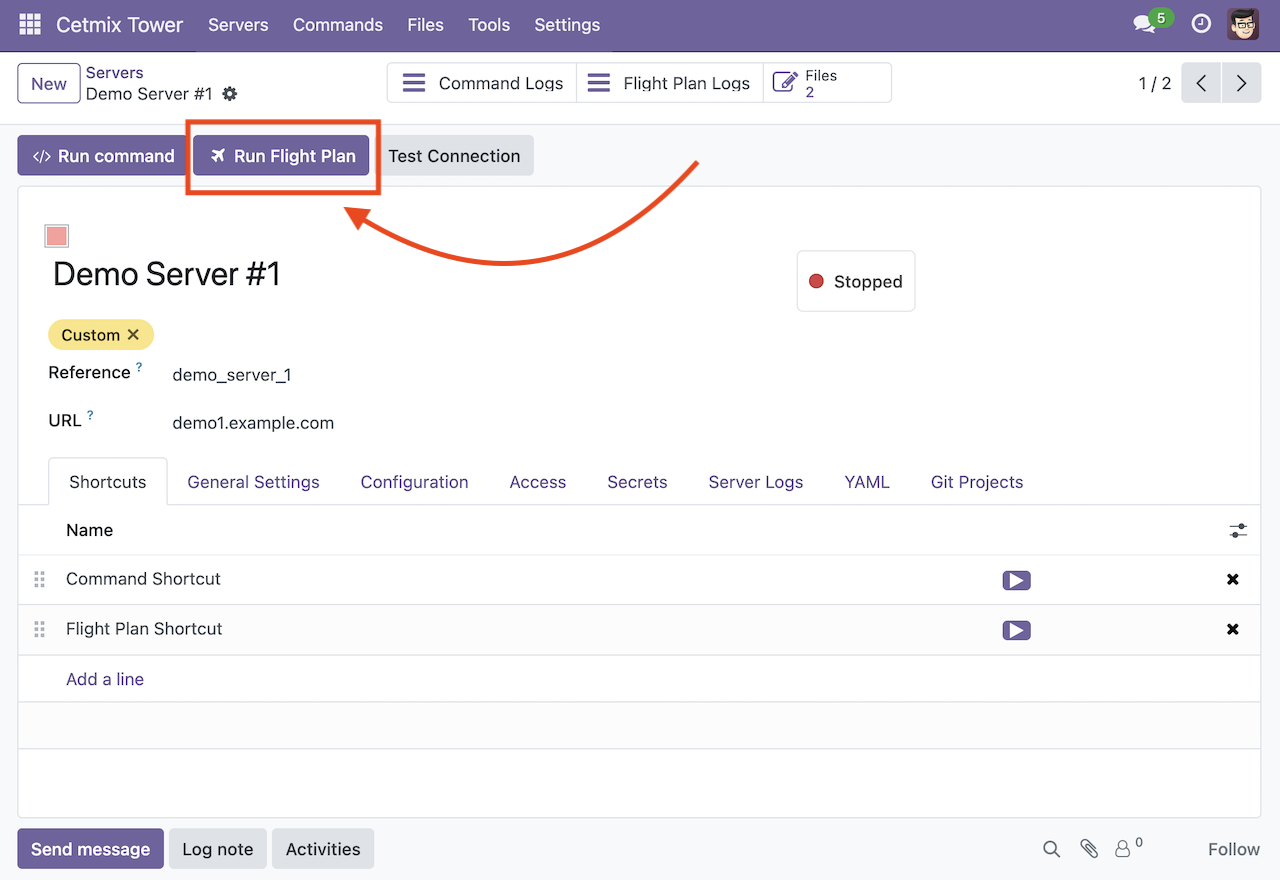Open the chat messages icon with badge

coord(1145,25)
